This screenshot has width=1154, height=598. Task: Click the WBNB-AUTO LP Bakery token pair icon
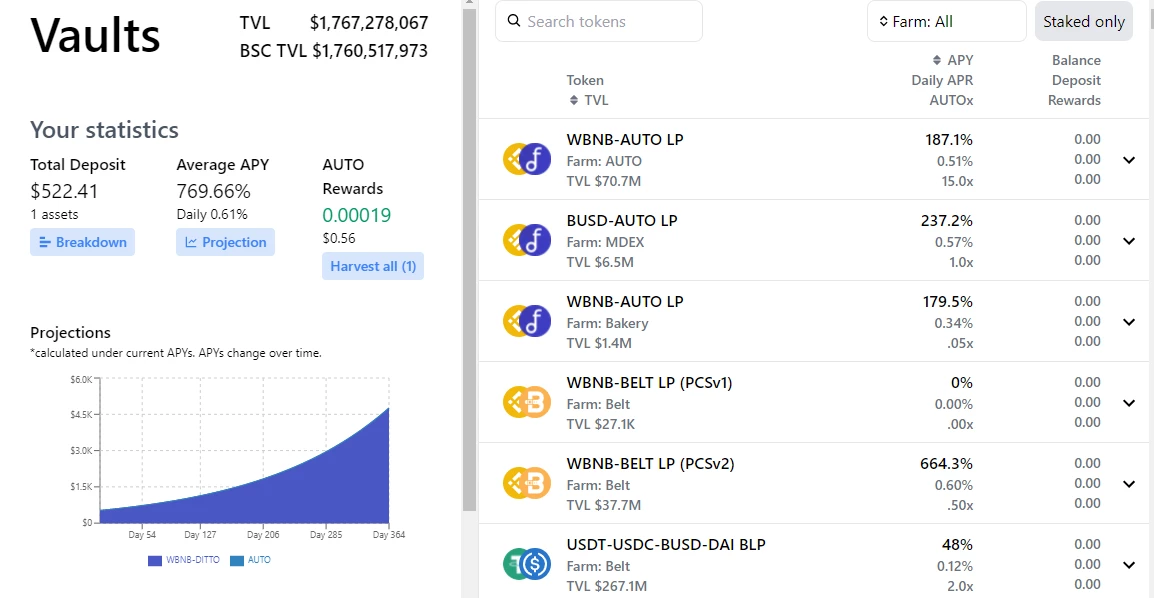tap(527, 321)
